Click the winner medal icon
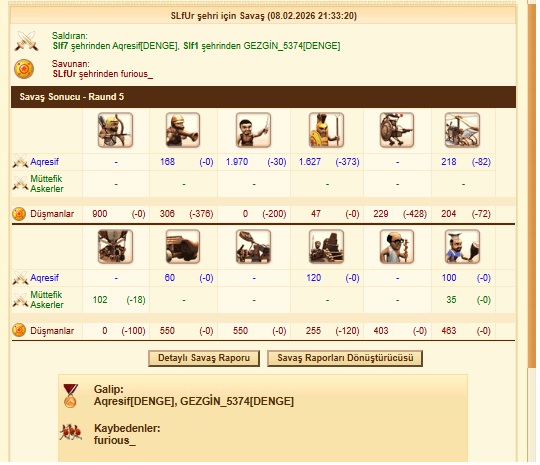 (x=70, y=396)
